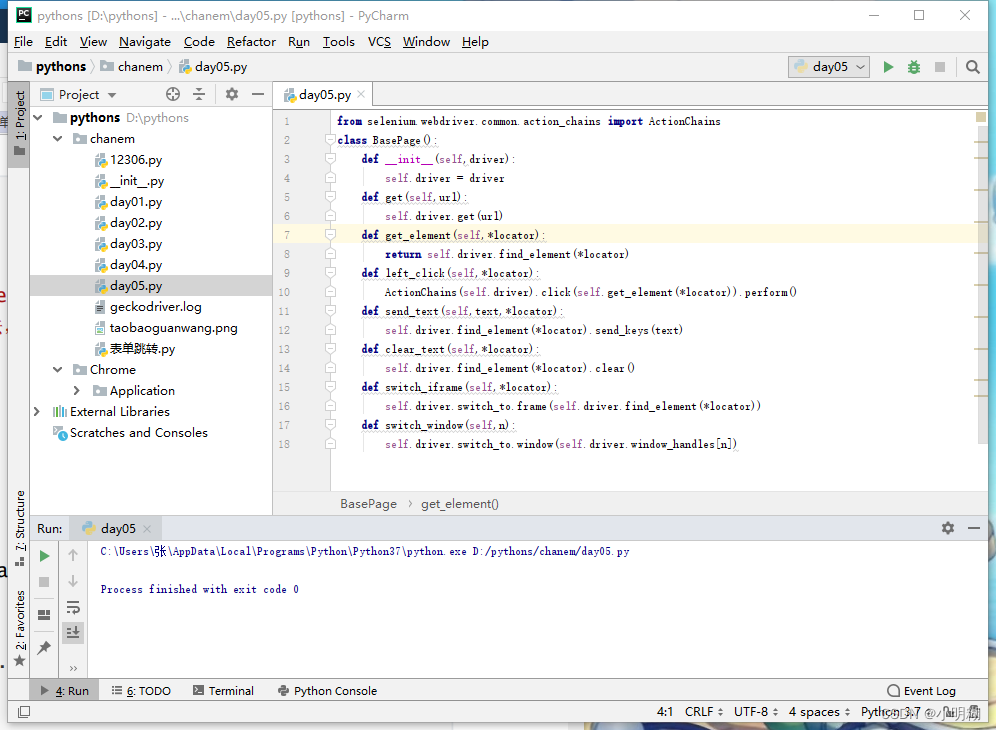Screen dimensions: 996x730
Task: Open the Refactor menu
Action: click(x=250, y=42)
